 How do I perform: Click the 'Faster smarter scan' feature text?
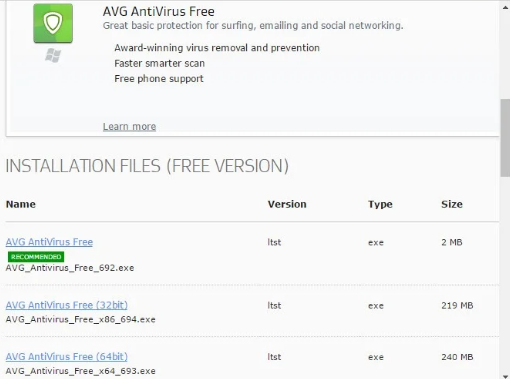(159, 63)
